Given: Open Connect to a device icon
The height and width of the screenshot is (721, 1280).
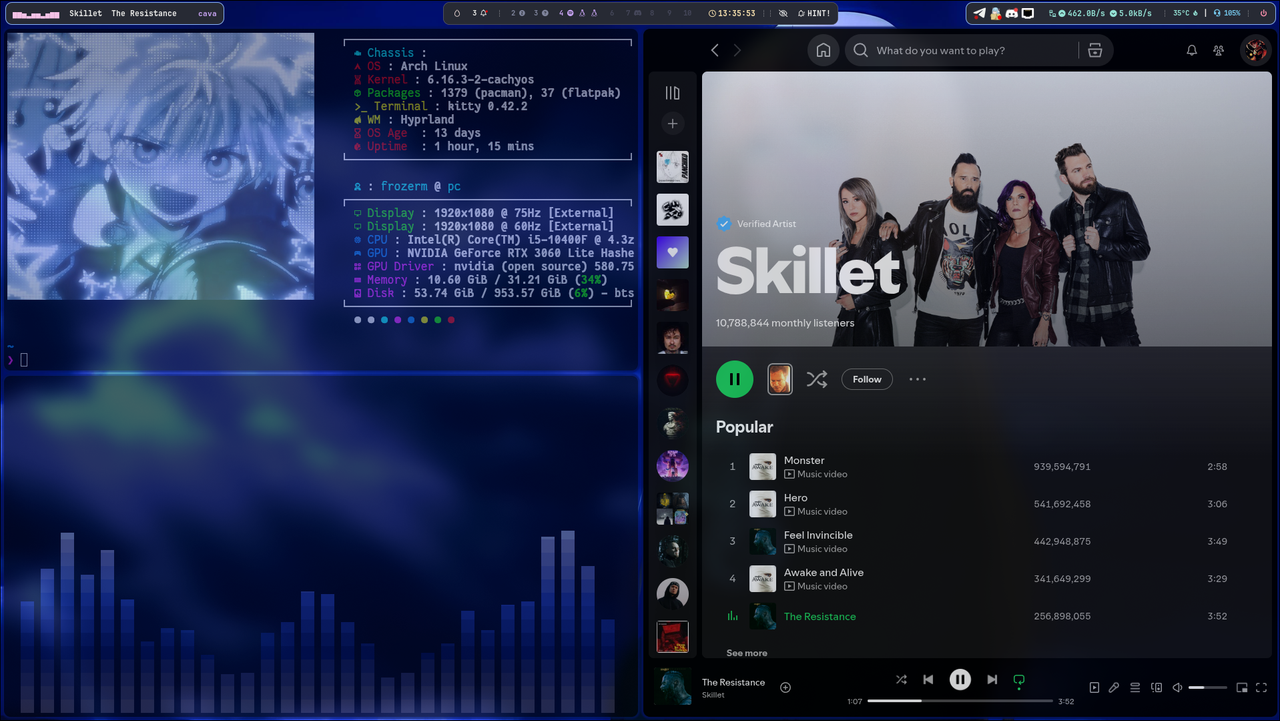Looking at the screenshot, I should pyautogui.click(x=1157, y=687).
